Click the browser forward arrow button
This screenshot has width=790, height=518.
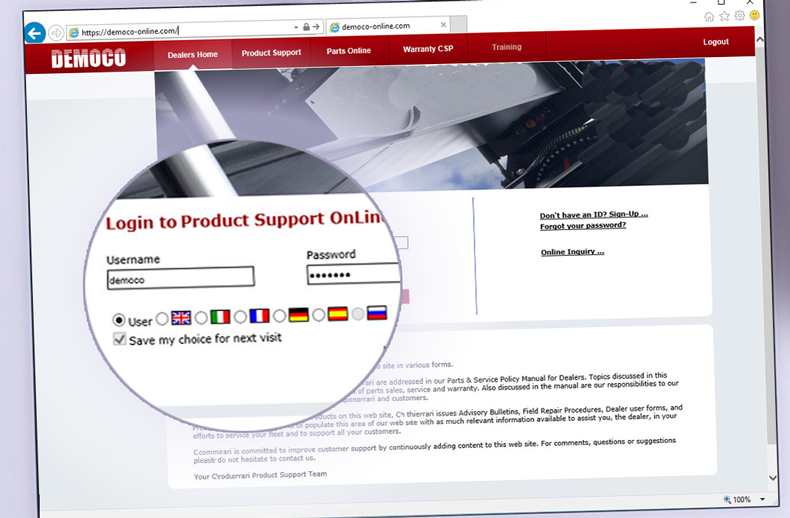(56, 33)
